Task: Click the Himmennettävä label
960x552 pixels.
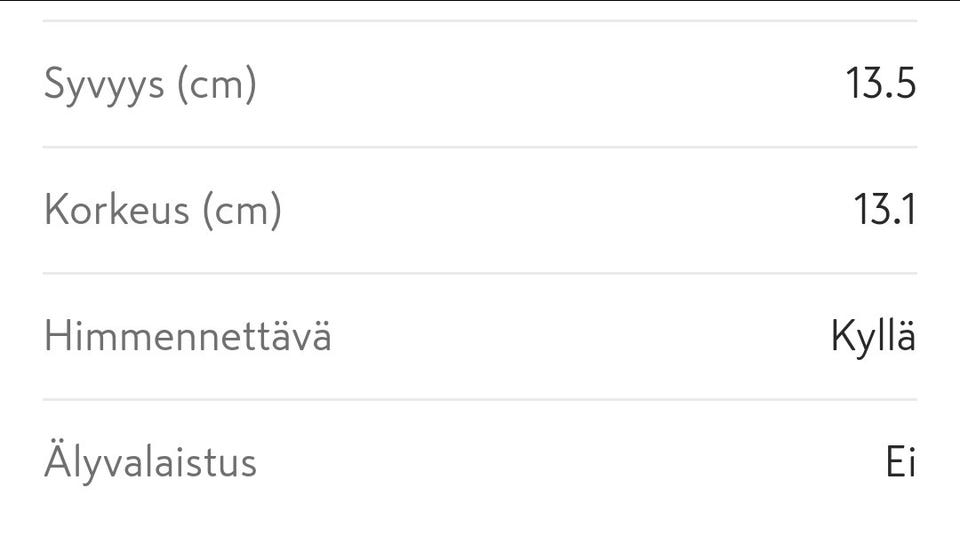Action: (187, 337)
